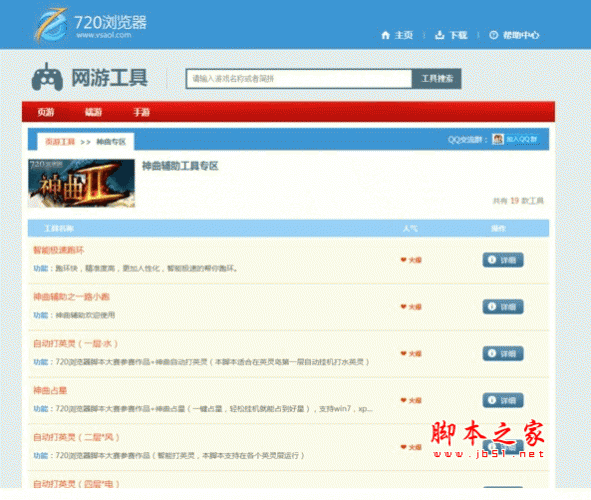Click 详细 button for 神曲占星

503,400
